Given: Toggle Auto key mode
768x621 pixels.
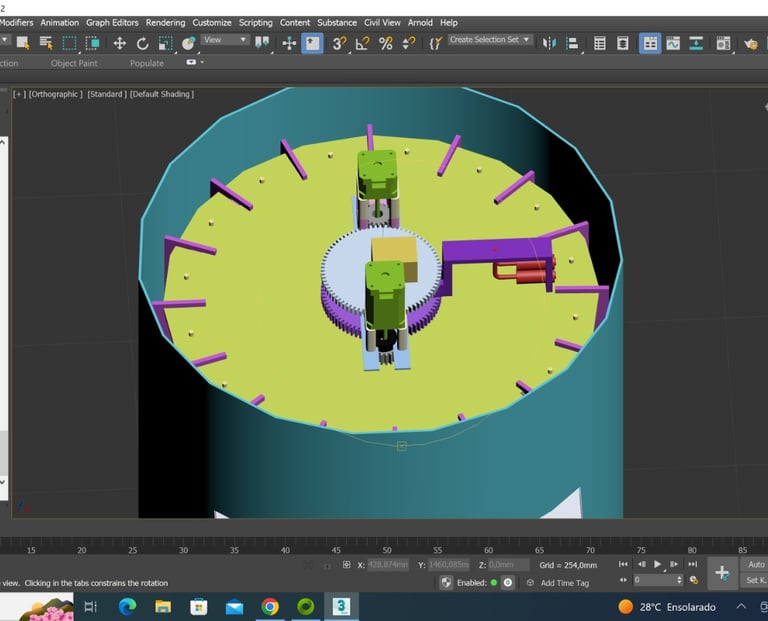Looking at the screenshot, I should pyautogui.click(x=755, y=565).
